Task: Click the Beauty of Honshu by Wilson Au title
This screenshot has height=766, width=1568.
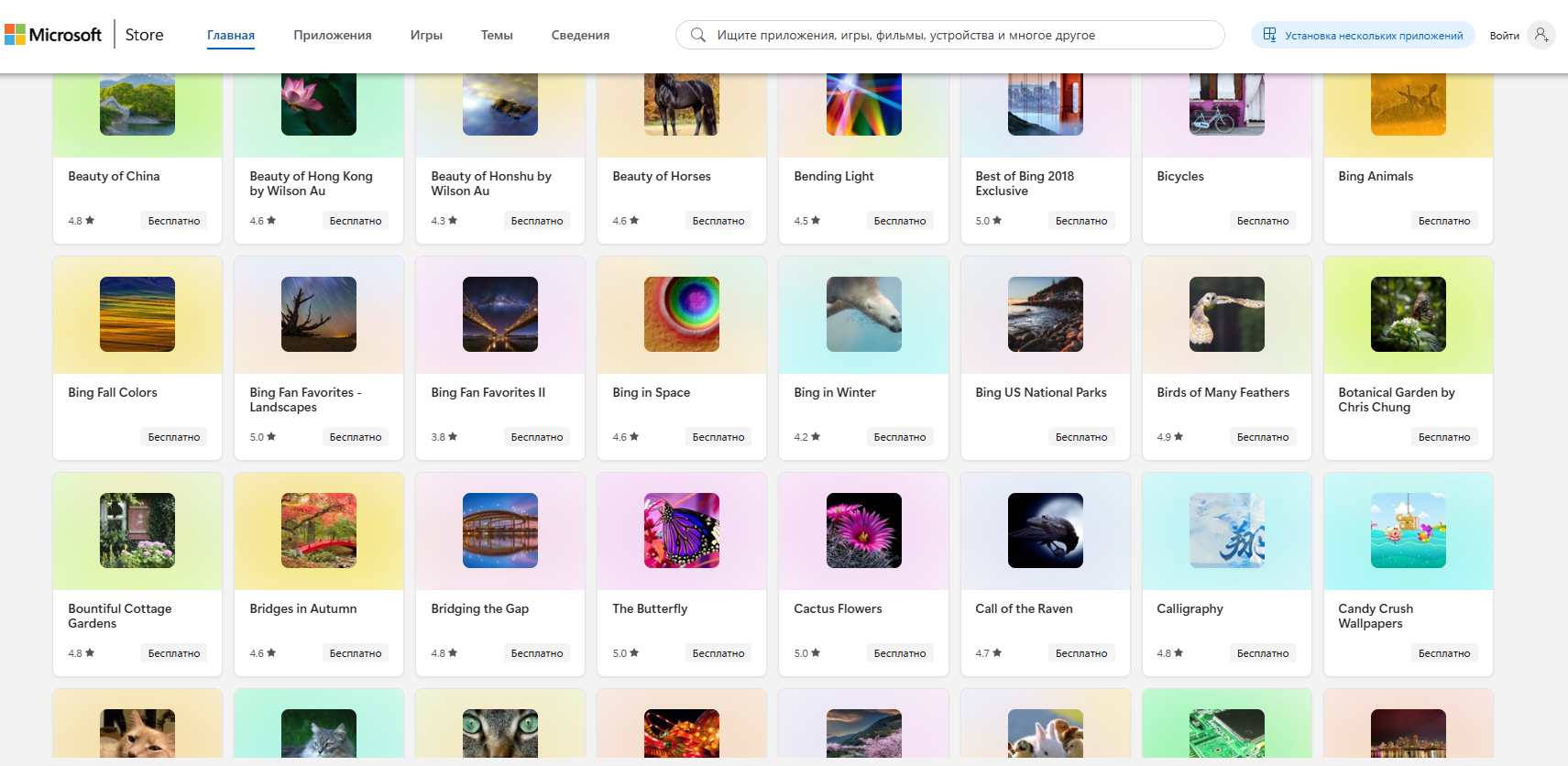Action: click(491, 183)
